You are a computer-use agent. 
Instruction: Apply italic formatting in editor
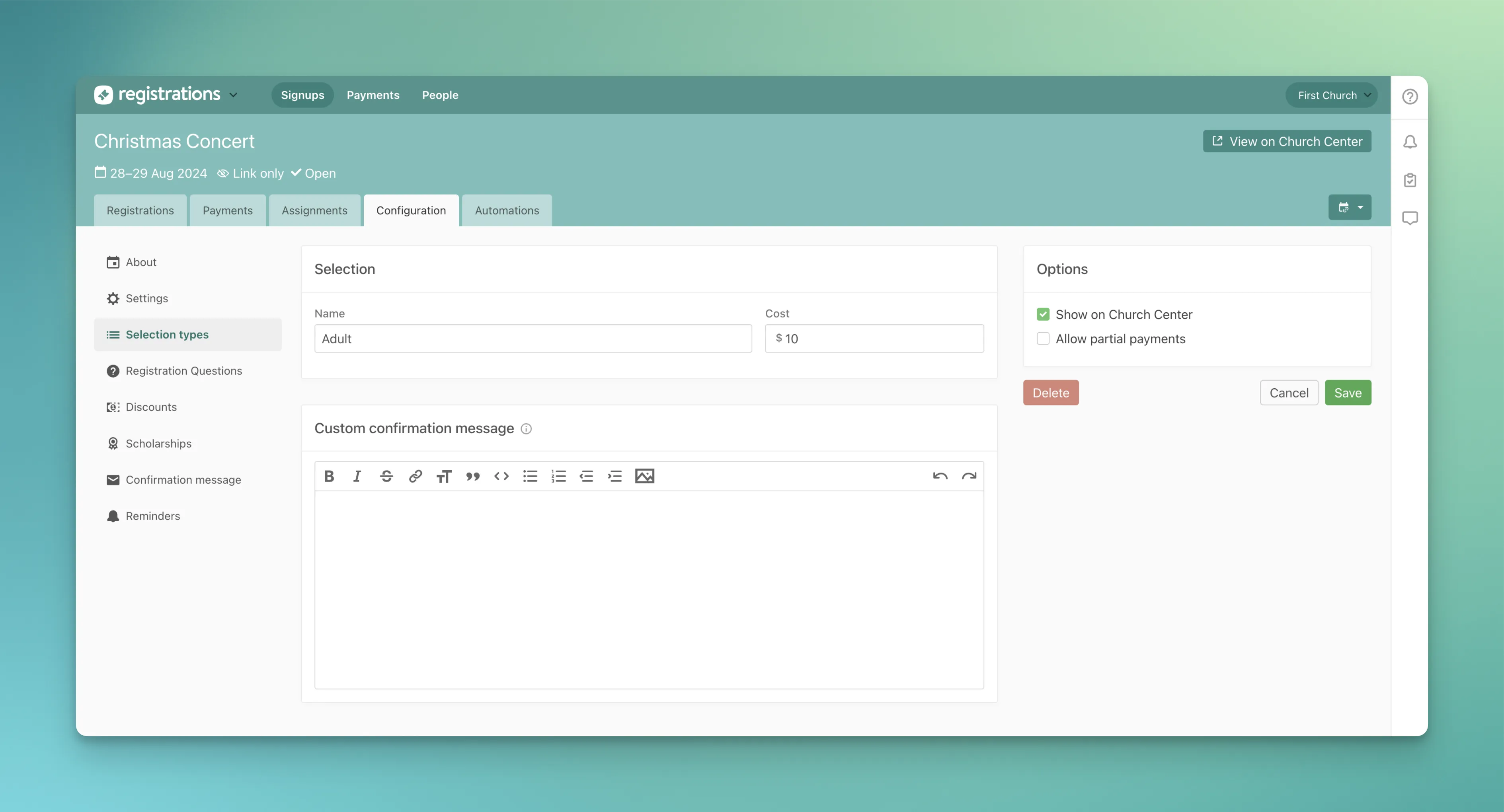tap(357, 476)
